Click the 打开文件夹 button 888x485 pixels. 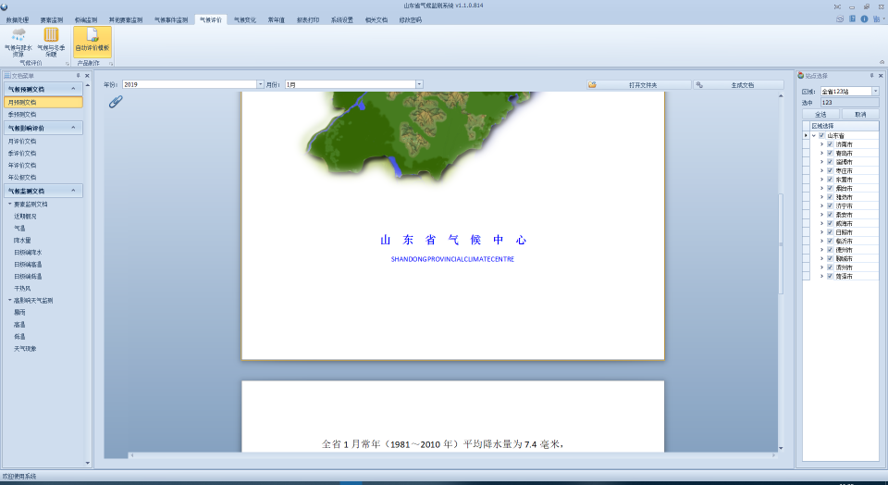coord(643,85)
